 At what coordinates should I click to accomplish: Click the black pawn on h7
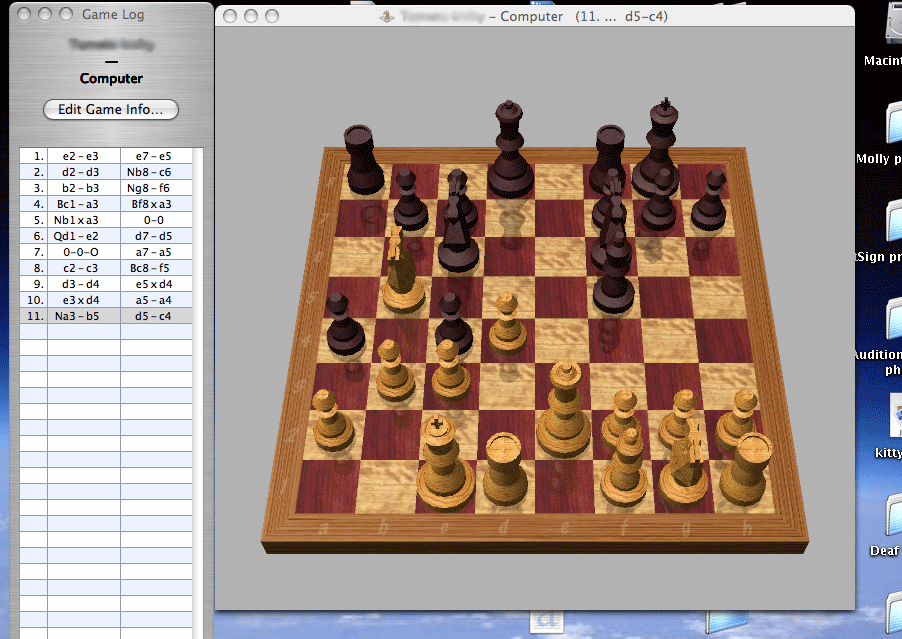[709, 200]
